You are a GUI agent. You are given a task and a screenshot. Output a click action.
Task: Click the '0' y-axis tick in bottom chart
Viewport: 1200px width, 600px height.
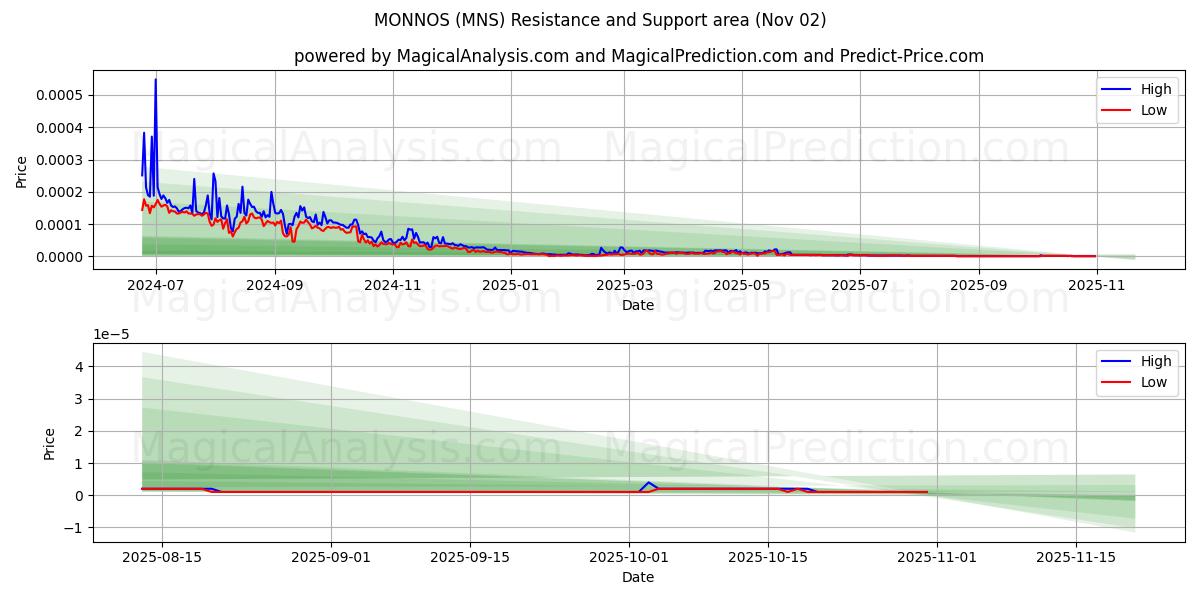[81, 496]
